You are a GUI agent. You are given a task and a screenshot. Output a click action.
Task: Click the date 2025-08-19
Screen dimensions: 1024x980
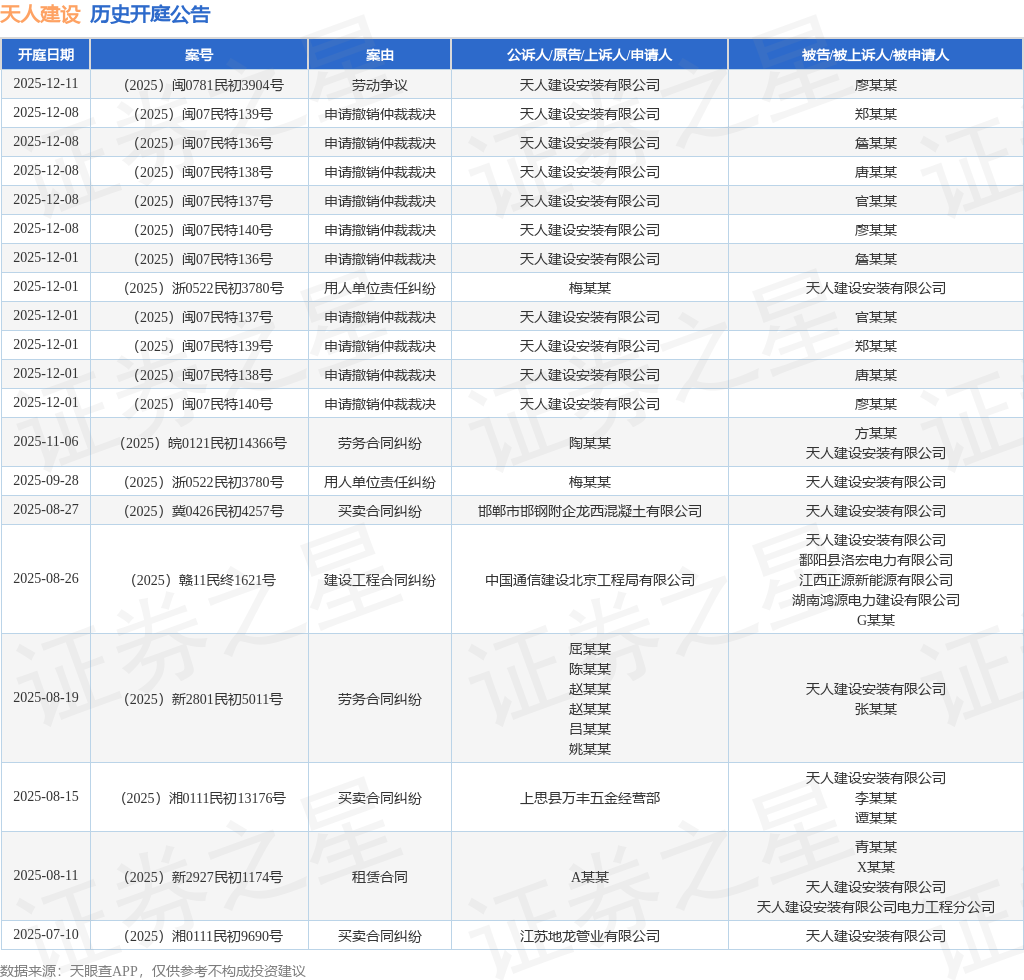46,697
